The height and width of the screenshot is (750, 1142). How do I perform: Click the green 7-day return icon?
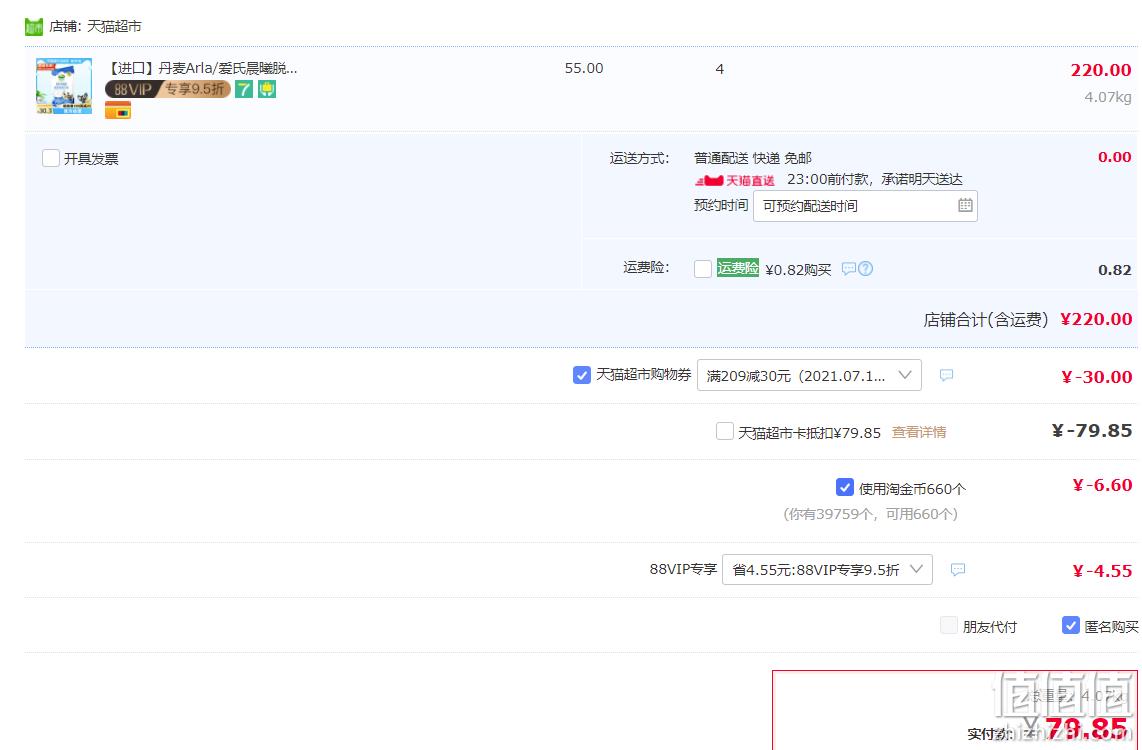[x=244, y=90]
